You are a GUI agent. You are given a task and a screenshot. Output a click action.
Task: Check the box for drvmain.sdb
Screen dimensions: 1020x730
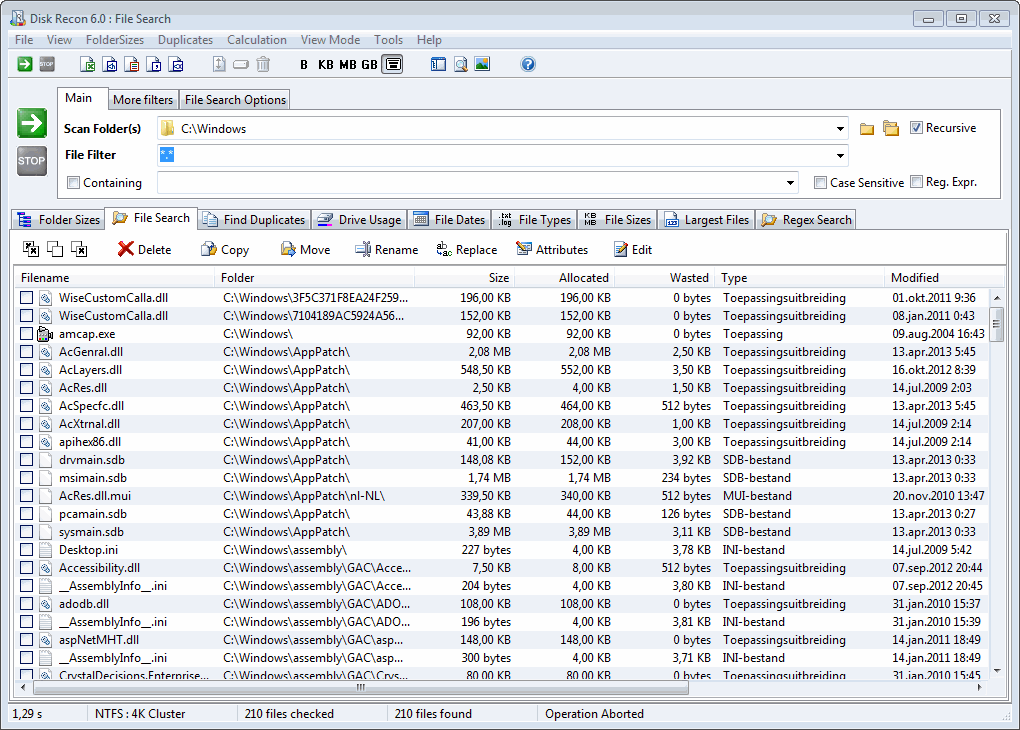point(26,459)
